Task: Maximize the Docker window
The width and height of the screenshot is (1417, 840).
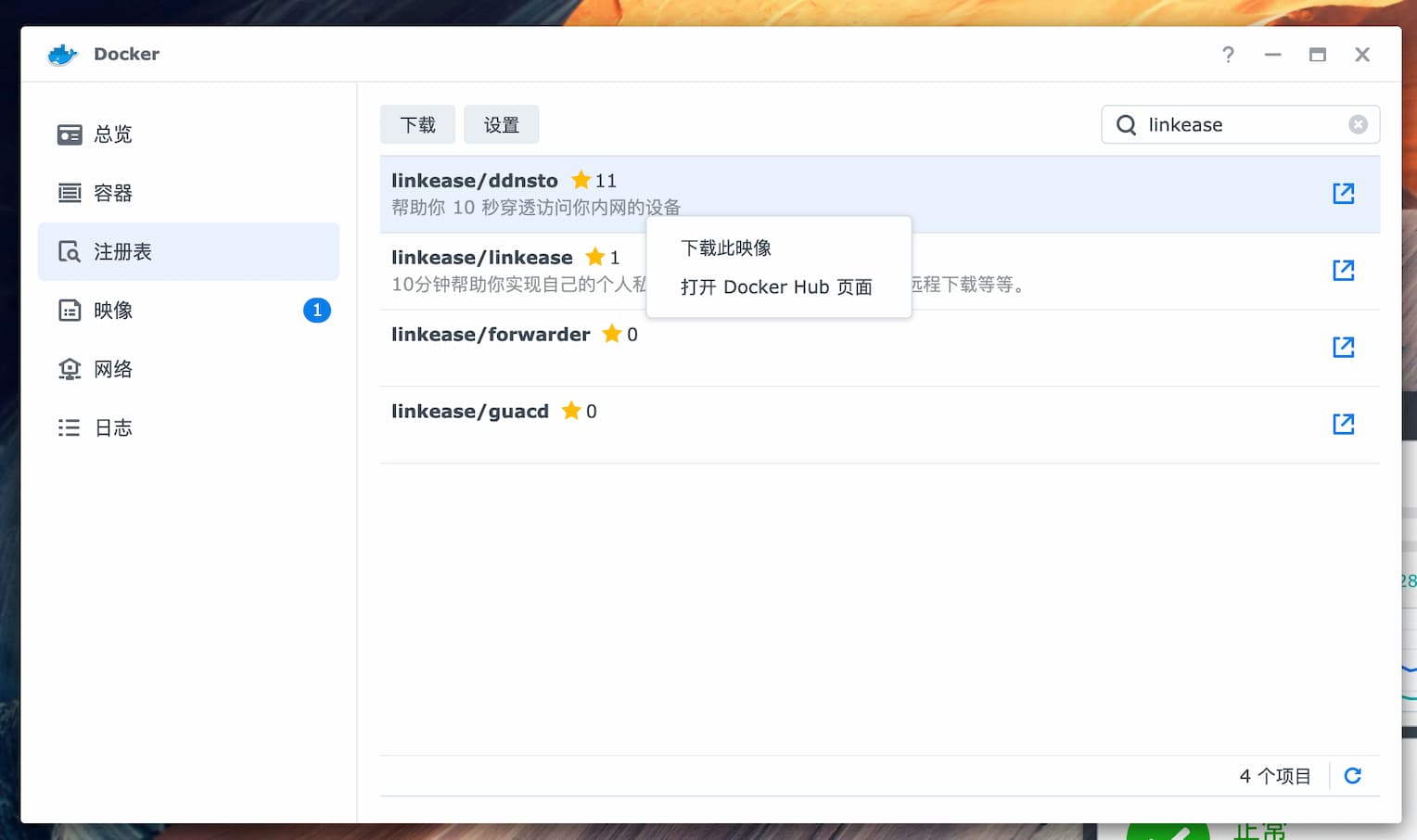Action: click(1317, 55)
